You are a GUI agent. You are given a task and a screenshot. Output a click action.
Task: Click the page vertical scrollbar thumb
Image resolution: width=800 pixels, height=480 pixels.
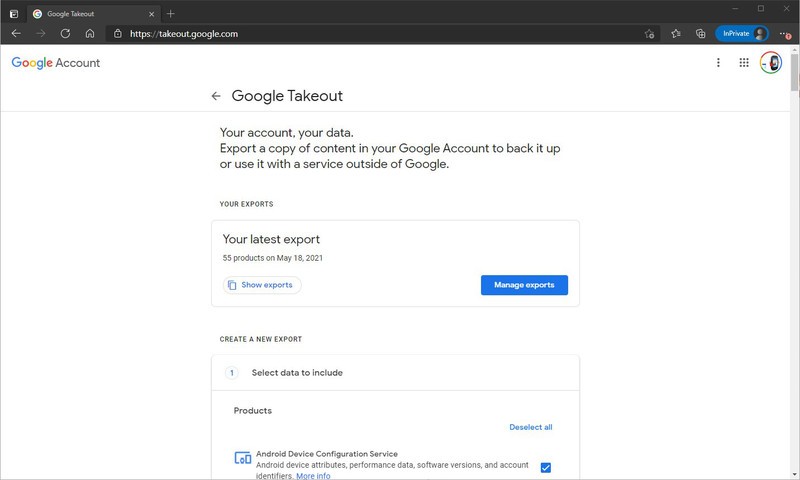pos(794,72)
